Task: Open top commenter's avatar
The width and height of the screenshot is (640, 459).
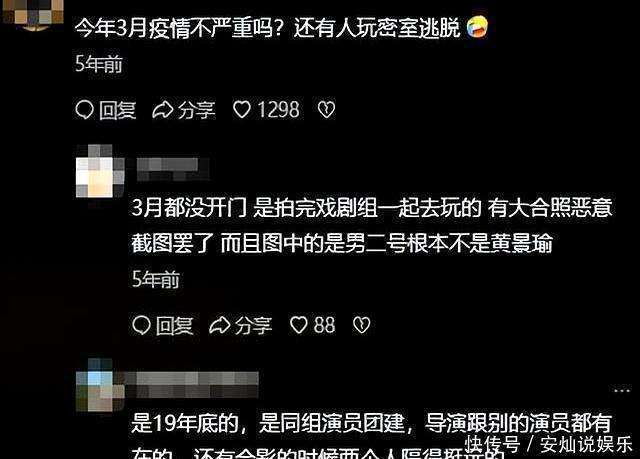Action: (33, 13)
